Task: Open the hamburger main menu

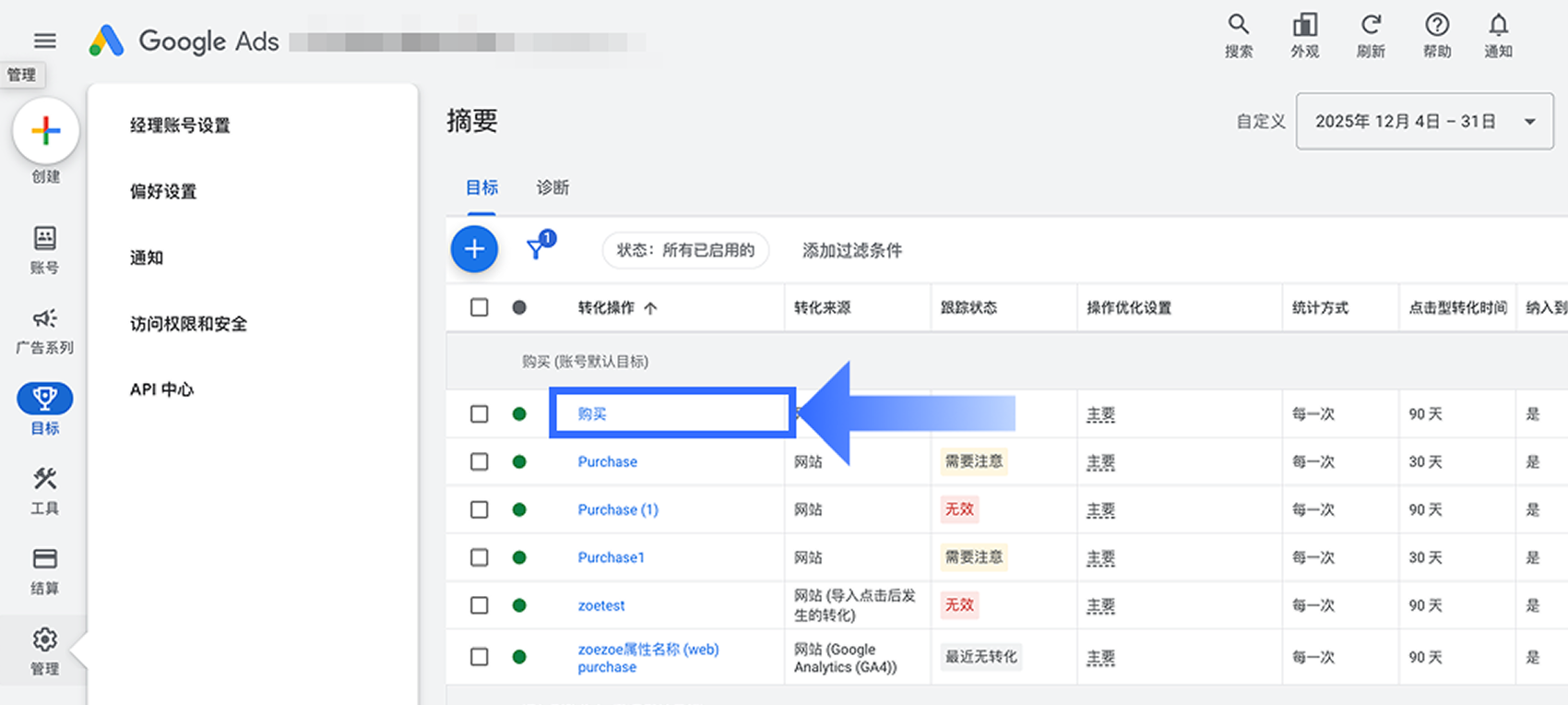Action: [44, 41]
